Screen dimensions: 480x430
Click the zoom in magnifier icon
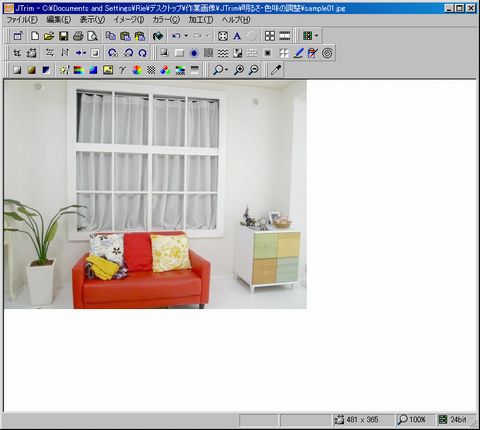click(239, 70)
